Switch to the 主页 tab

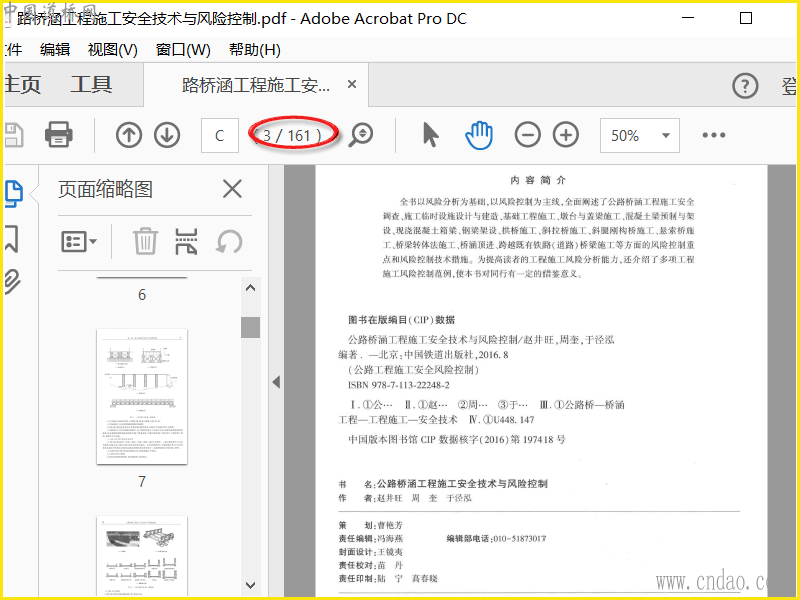pos(22,84)
